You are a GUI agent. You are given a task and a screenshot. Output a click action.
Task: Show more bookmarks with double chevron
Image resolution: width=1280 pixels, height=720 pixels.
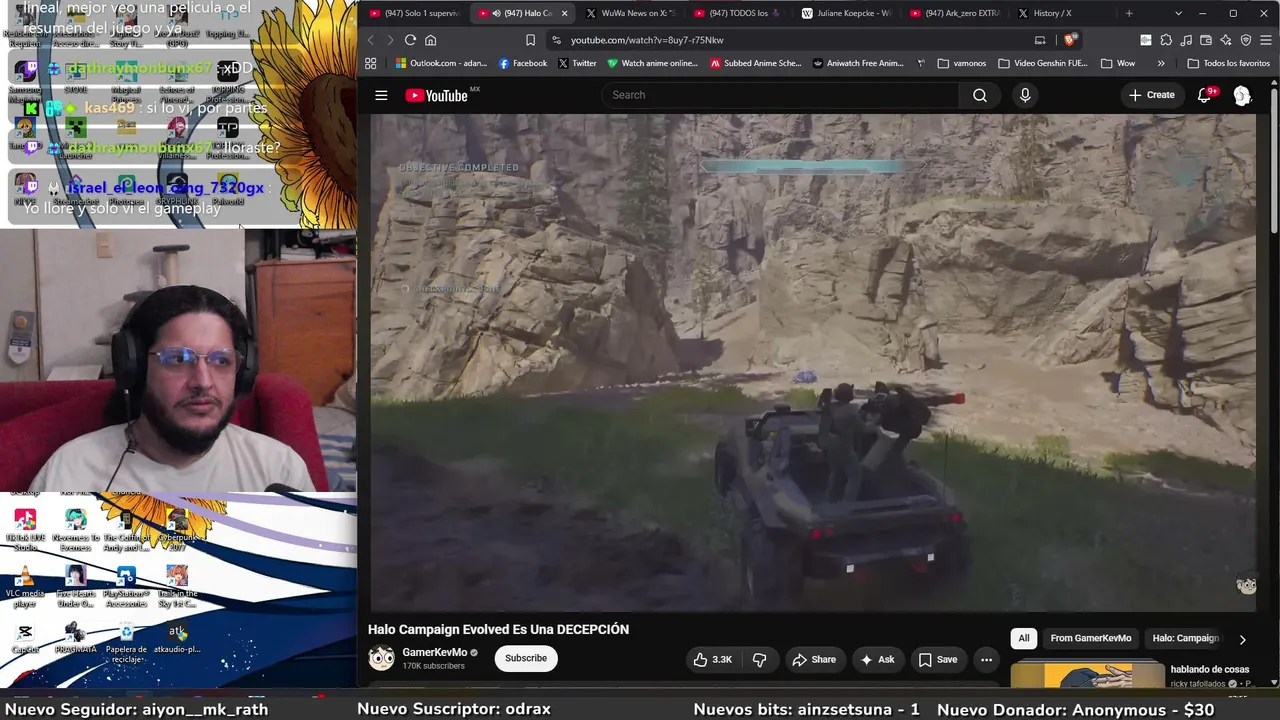[1161, 63]
